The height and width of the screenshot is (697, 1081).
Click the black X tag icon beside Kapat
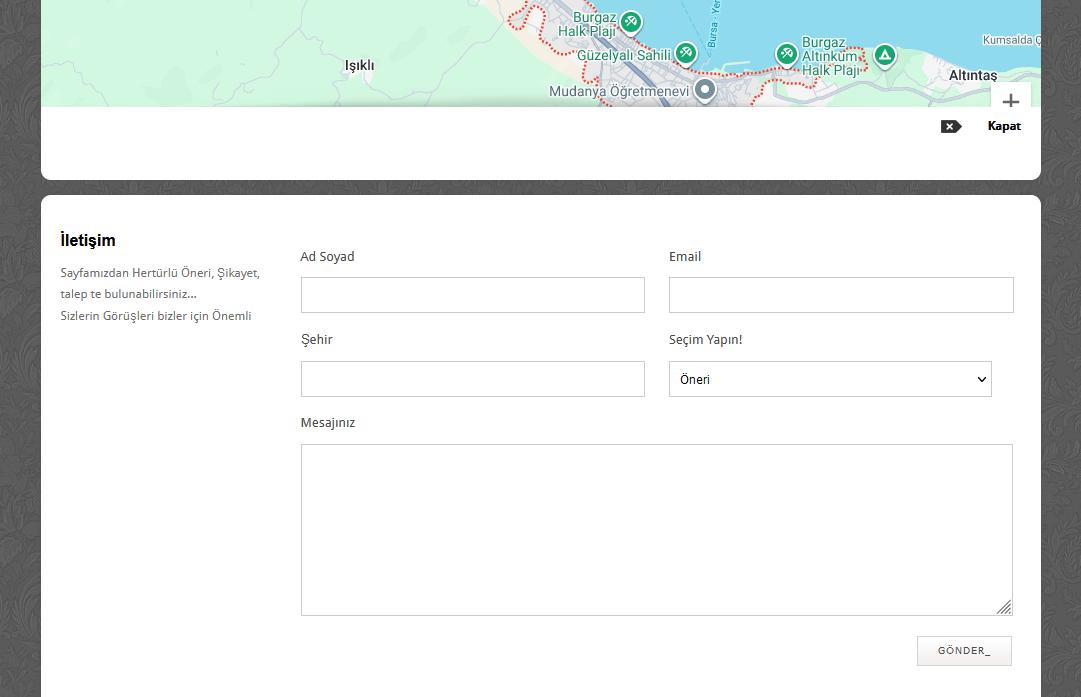click(x=950, y=127)
